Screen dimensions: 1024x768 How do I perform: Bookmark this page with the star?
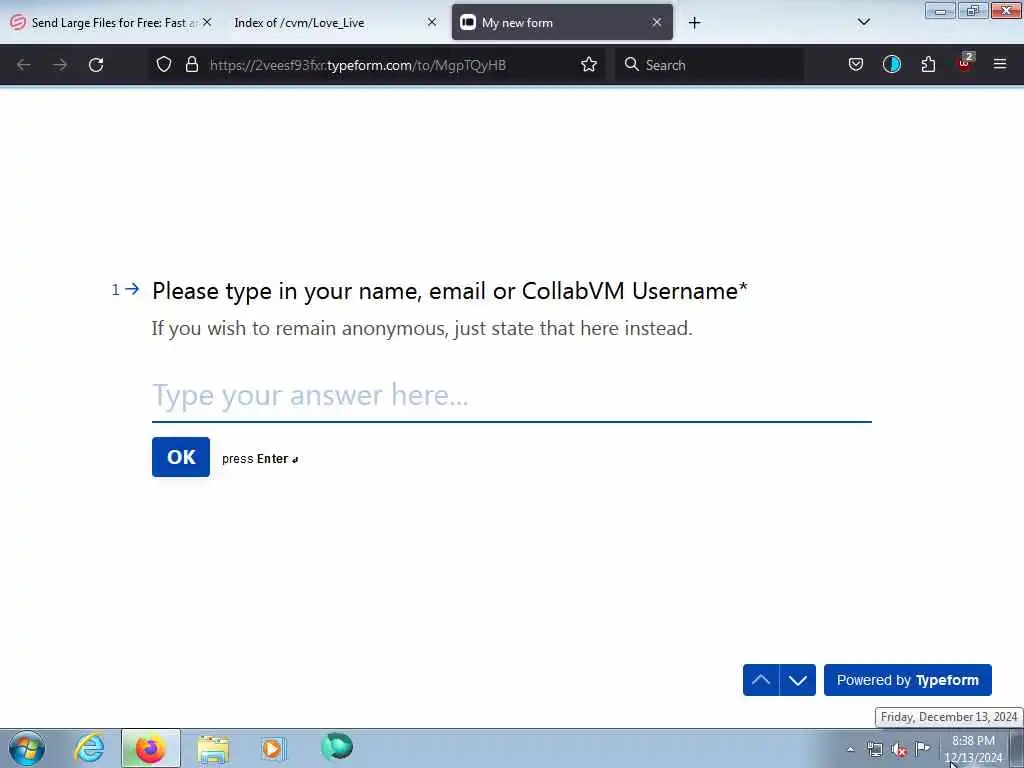pos(589,65)
